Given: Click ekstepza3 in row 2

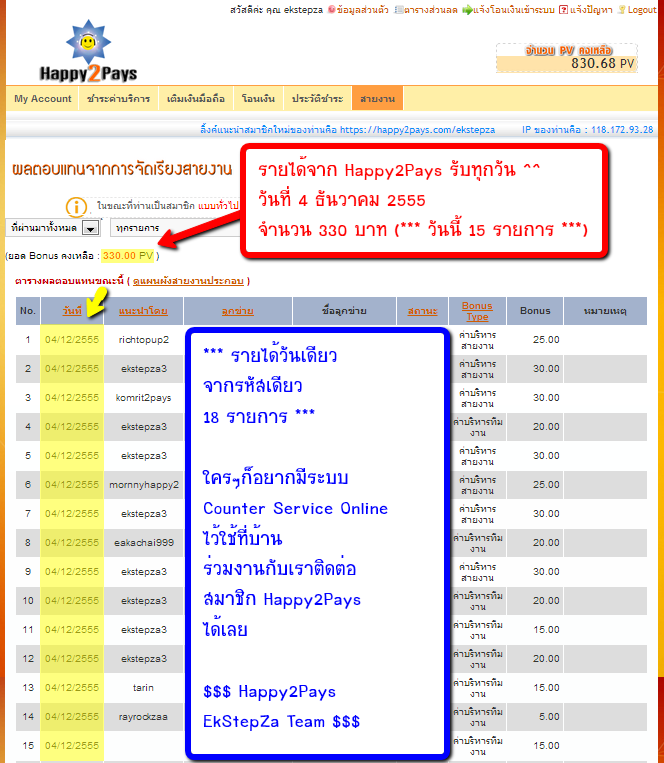Looking at the screenshot, I should [x=144, y=369].
